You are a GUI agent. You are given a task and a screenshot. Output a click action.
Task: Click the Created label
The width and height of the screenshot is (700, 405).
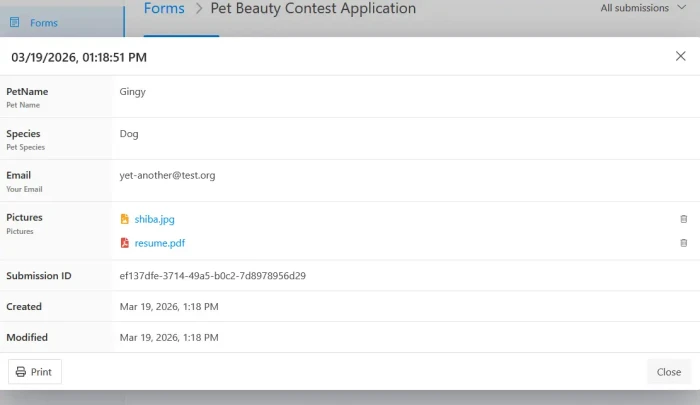[x=24, y=307]
